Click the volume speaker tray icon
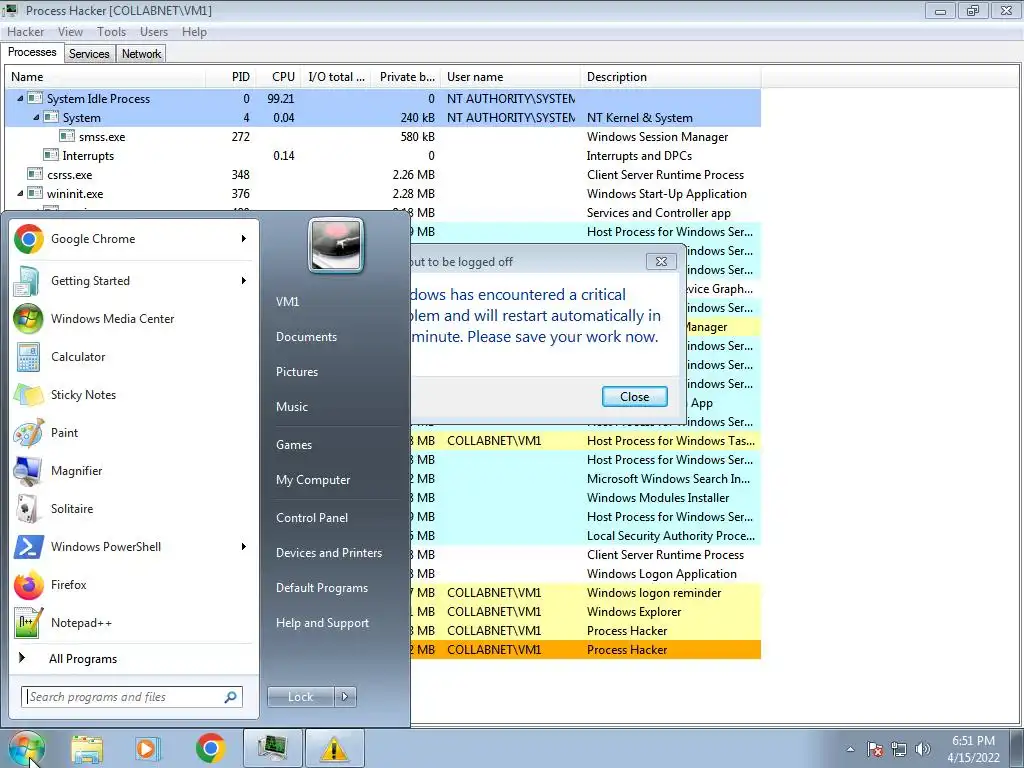Image resolution: width=1024 pixels, height=768 pixels. [x=922, y=749]
